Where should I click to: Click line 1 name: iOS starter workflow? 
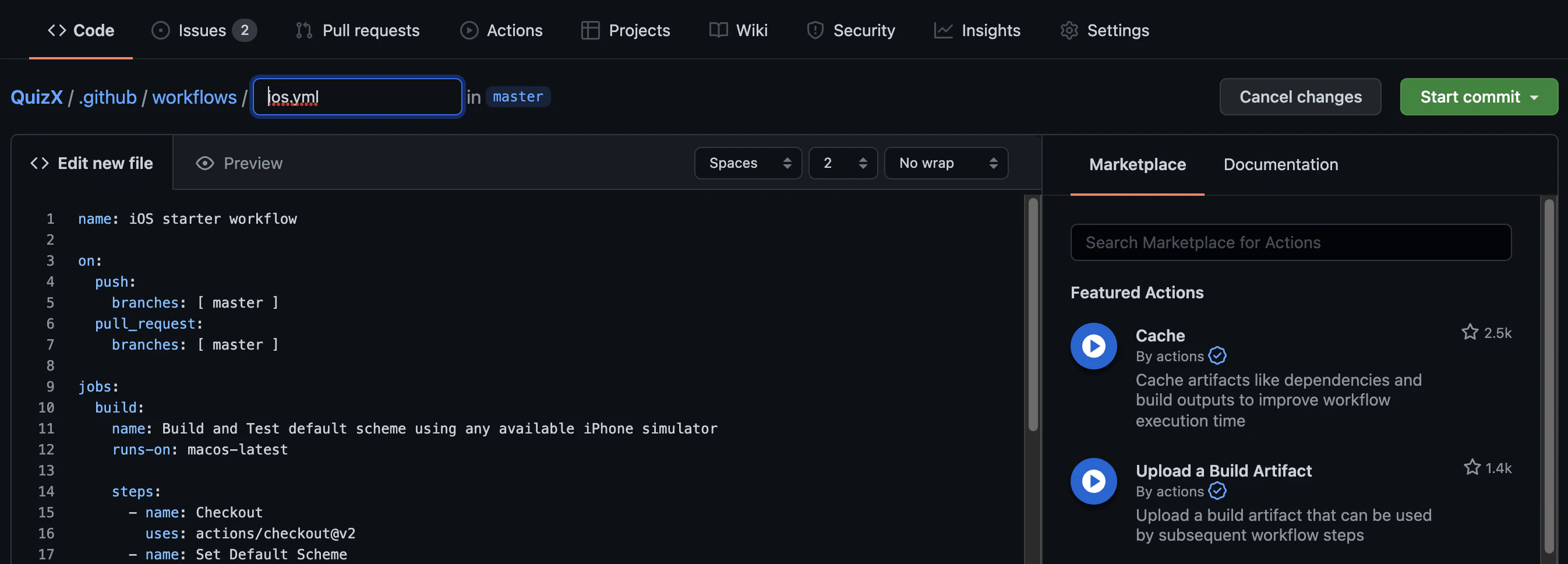(188, 218)
